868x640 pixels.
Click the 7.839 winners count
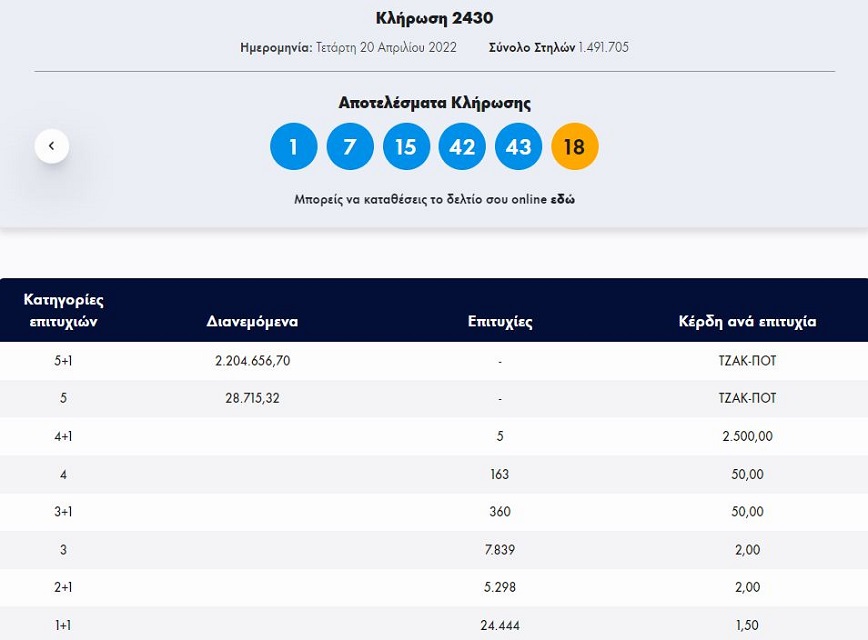click(x=500, y=550)
